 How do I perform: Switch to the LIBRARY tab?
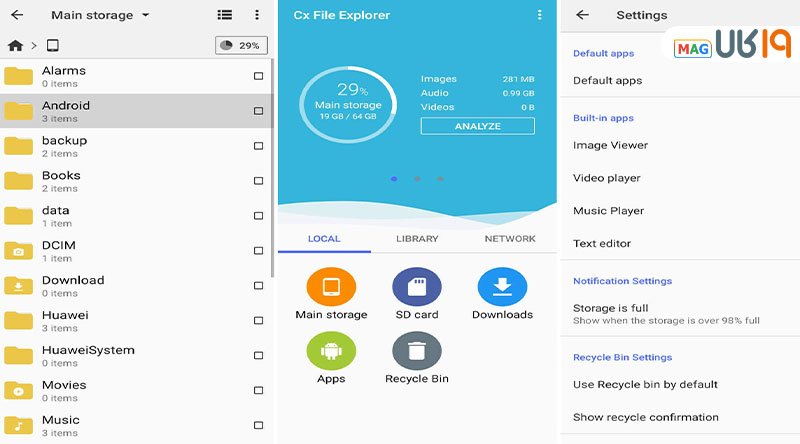(x=417, y=239)
